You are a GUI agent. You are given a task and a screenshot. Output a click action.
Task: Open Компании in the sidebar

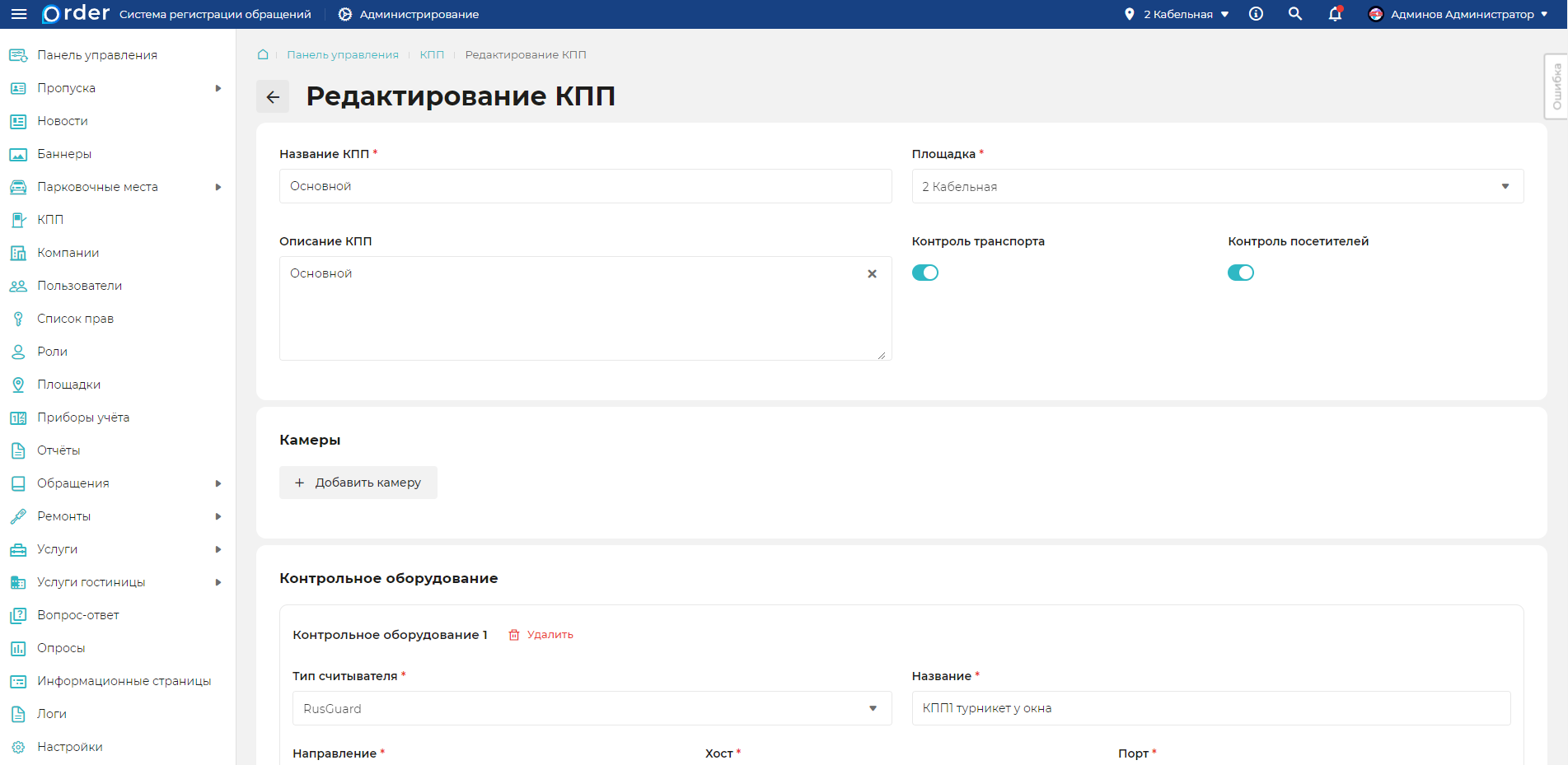pos(68,253)
